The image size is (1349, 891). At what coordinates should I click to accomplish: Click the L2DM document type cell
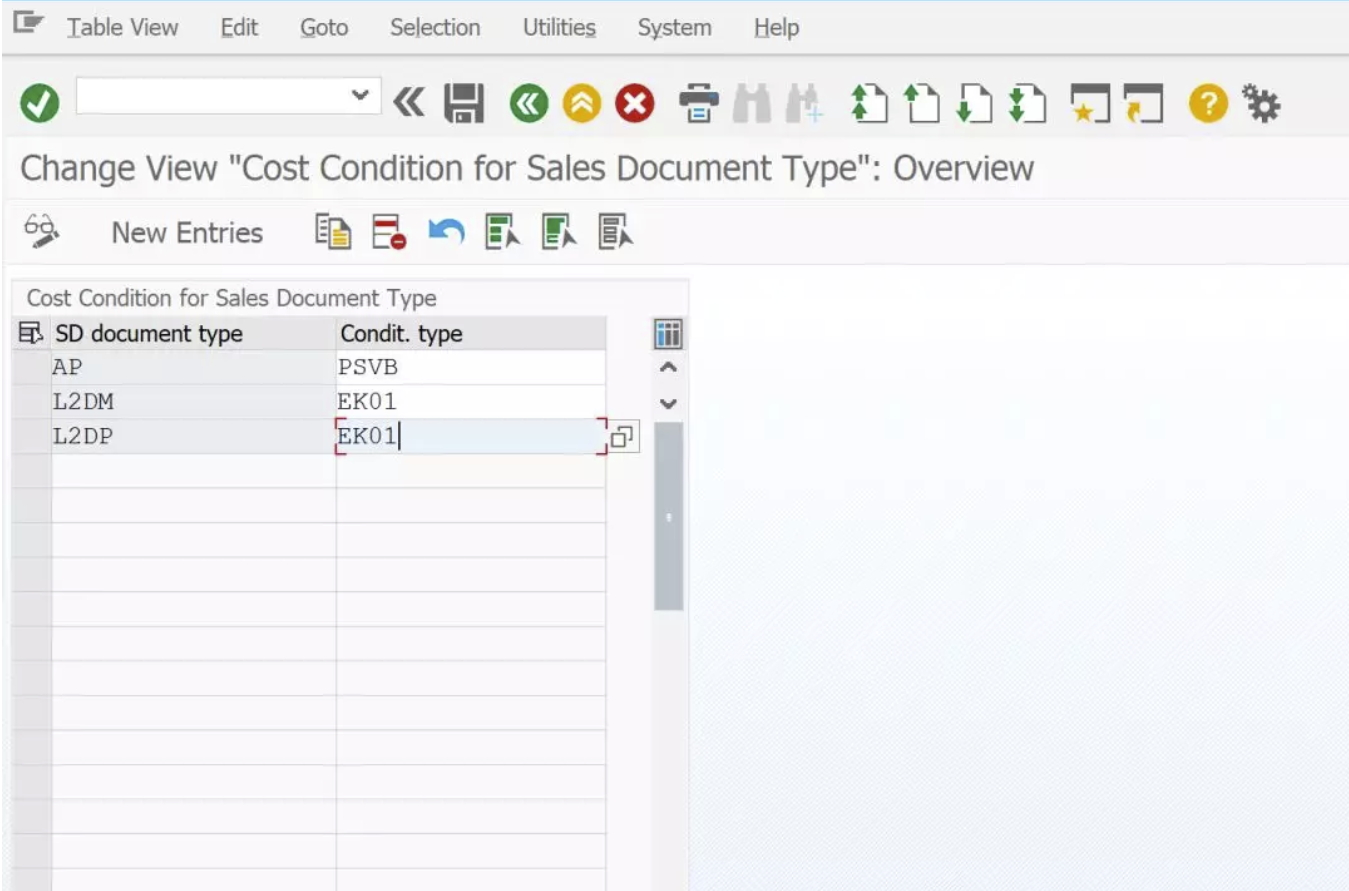pyautogui.click(x=194, y=402)
